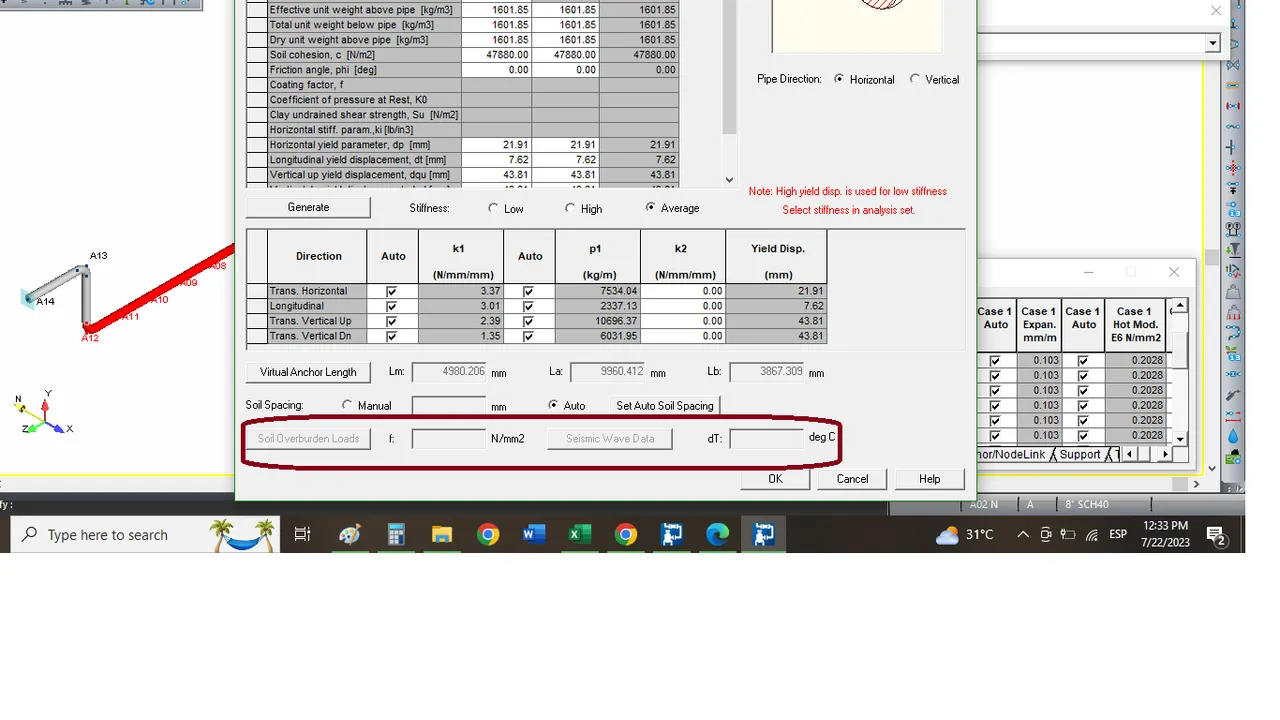1280x720 pixels.
Task: Open Excel from the taskbar
Action: [x=579, y=535]
